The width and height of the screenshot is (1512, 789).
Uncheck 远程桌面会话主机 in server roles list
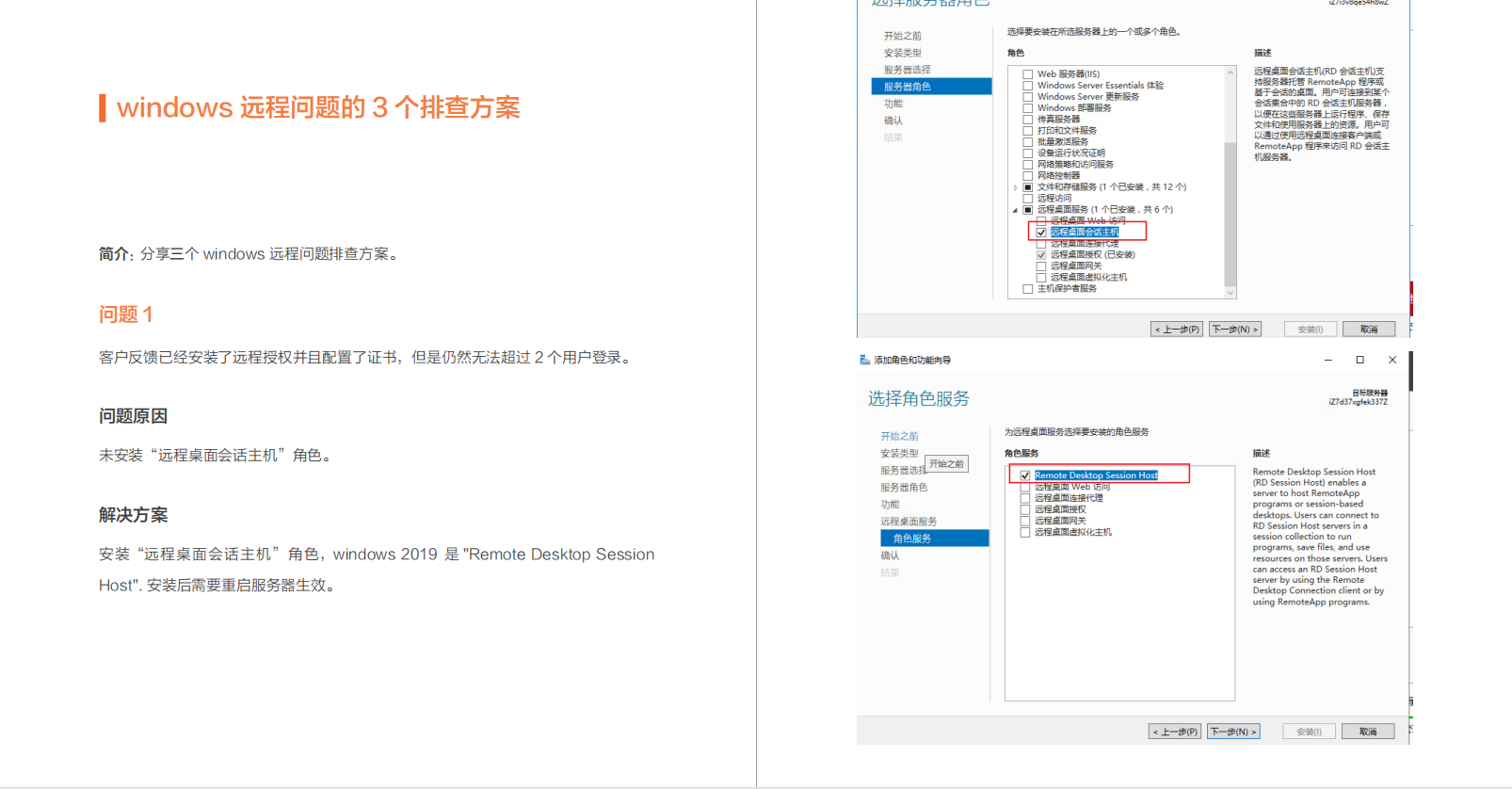click(x=1041, y=233)
